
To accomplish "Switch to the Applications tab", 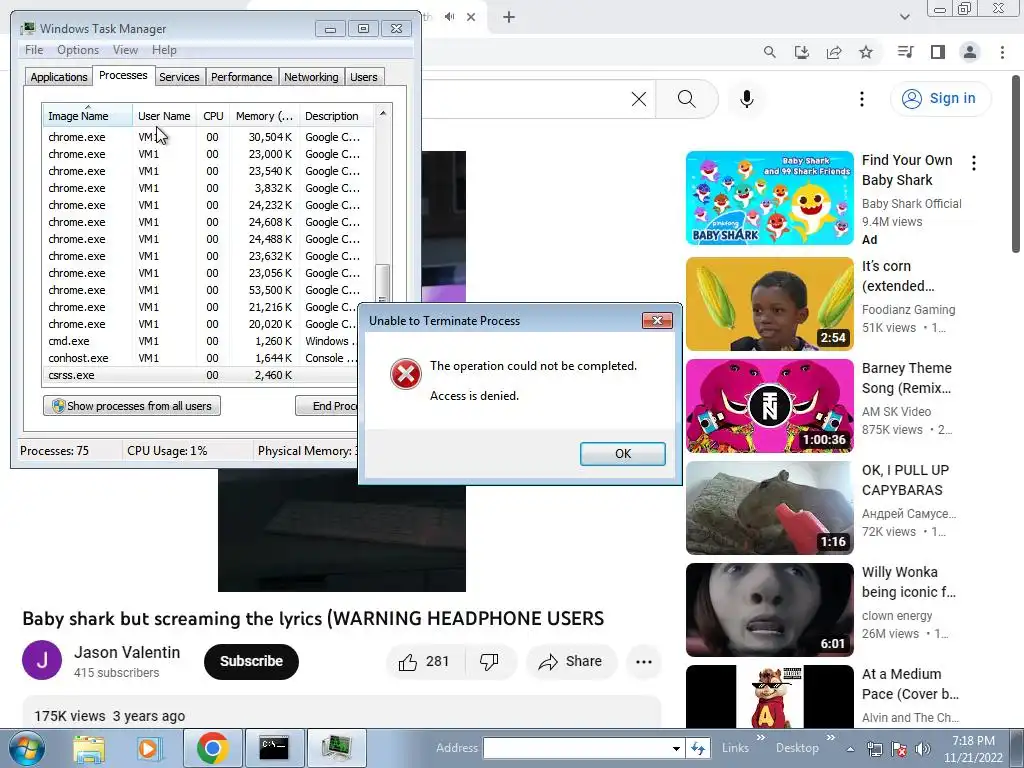I will [x=59, y=77].
